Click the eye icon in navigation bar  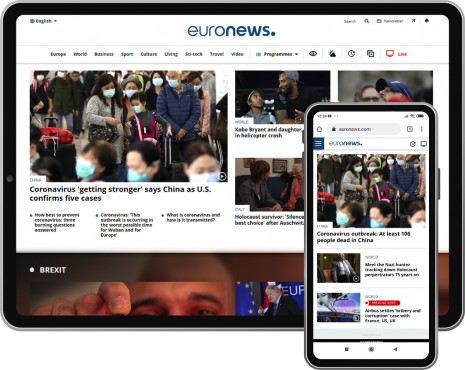point(313,53)
